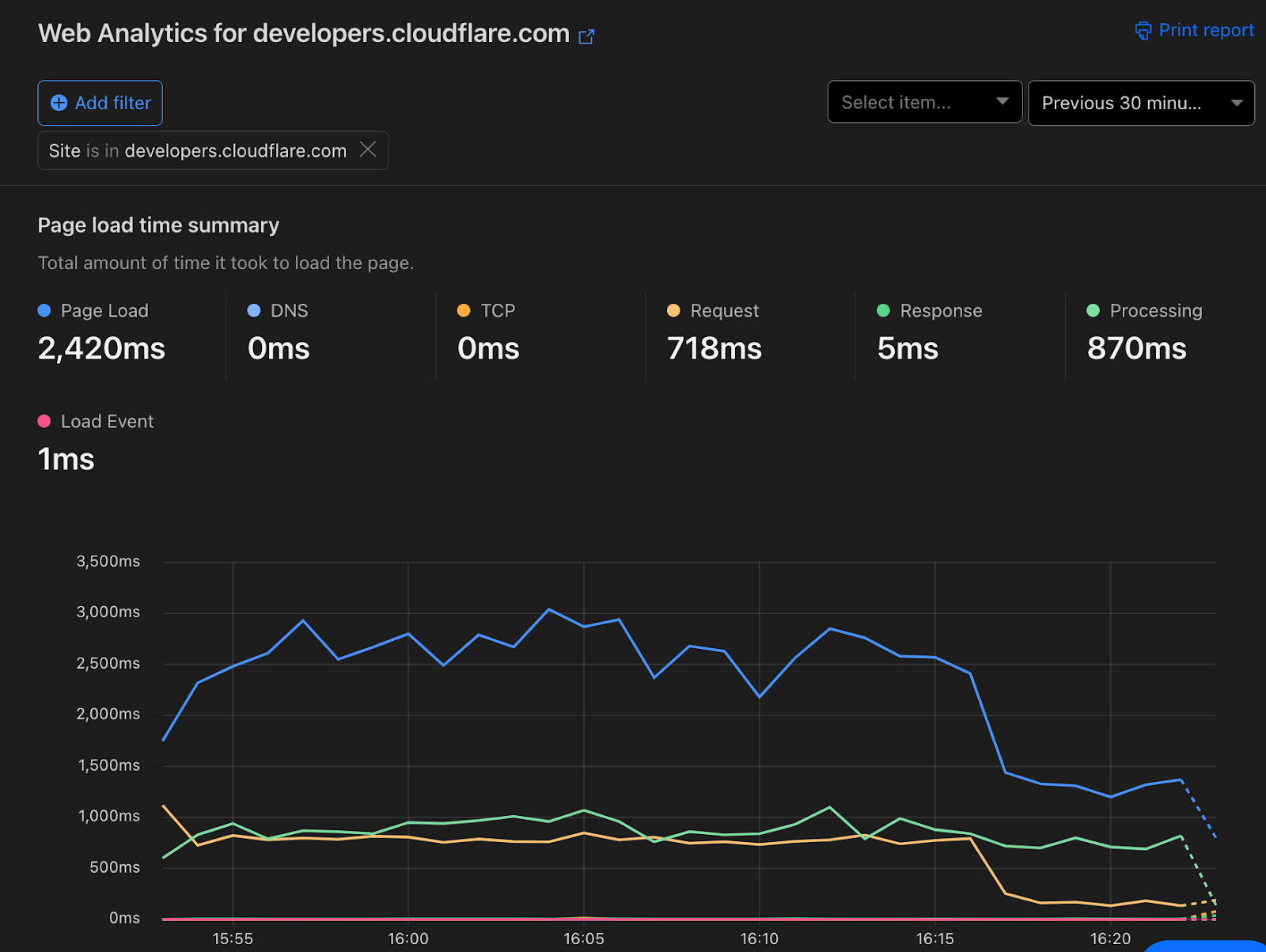Screen dimensions: 1266x952
Task: Click the Web Analytics for developers.cloudflare.com title
Action: (304, 34)
